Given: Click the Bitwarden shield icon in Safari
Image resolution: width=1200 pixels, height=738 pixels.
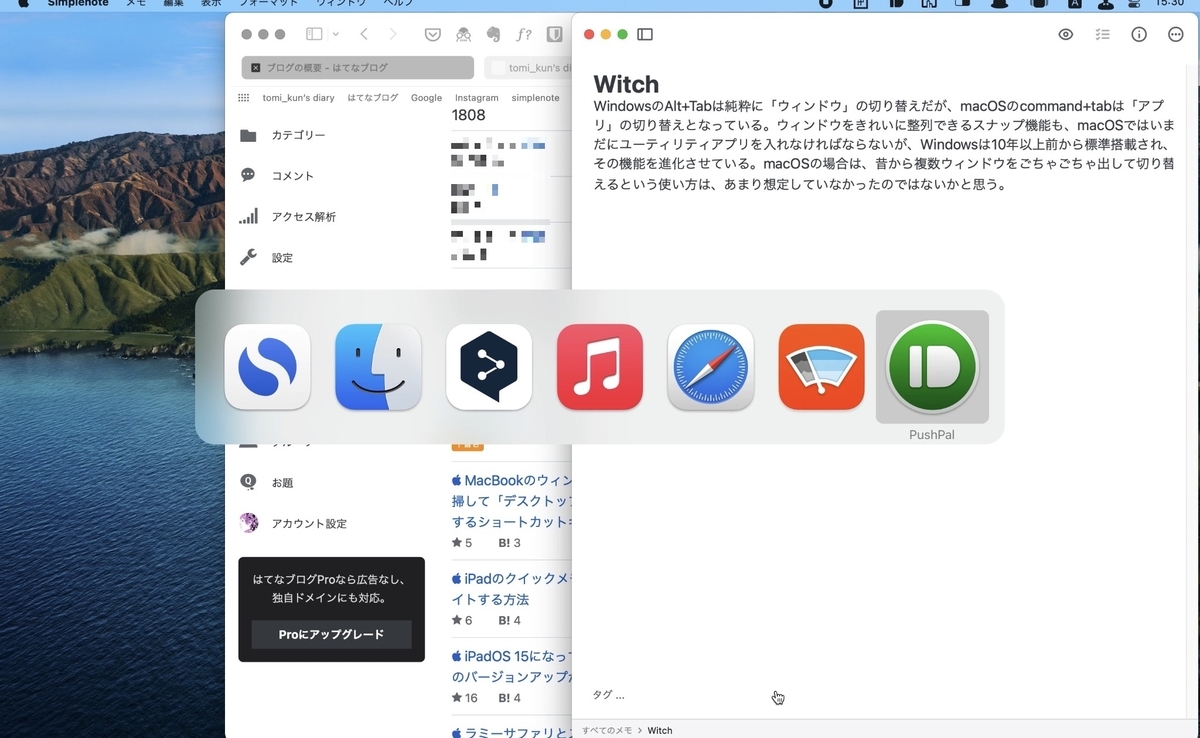Looking at the screenshot, I should pos(554,34).
